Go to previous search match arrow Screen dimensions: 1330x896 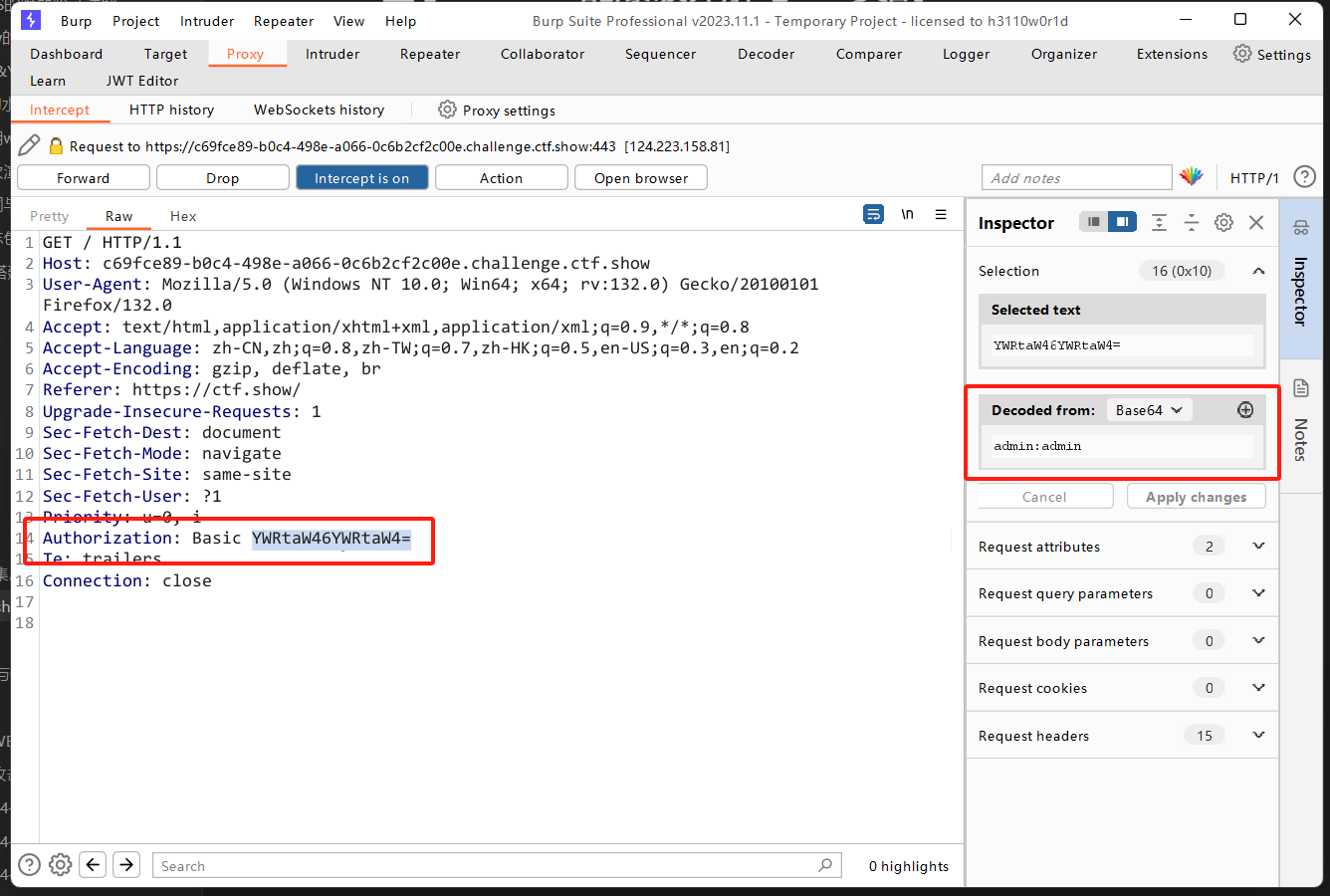[93, 864]
